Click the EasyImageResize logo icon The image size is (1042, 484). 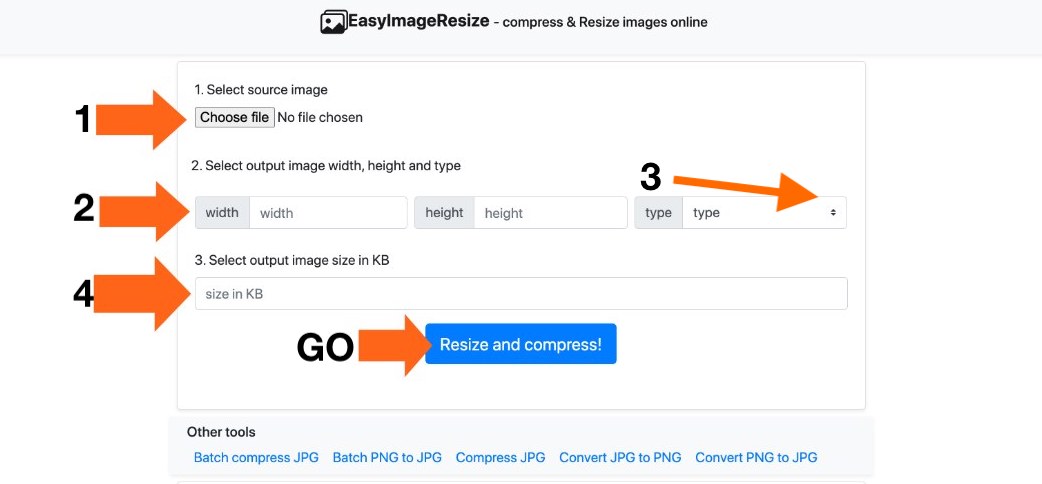point(333,22)
